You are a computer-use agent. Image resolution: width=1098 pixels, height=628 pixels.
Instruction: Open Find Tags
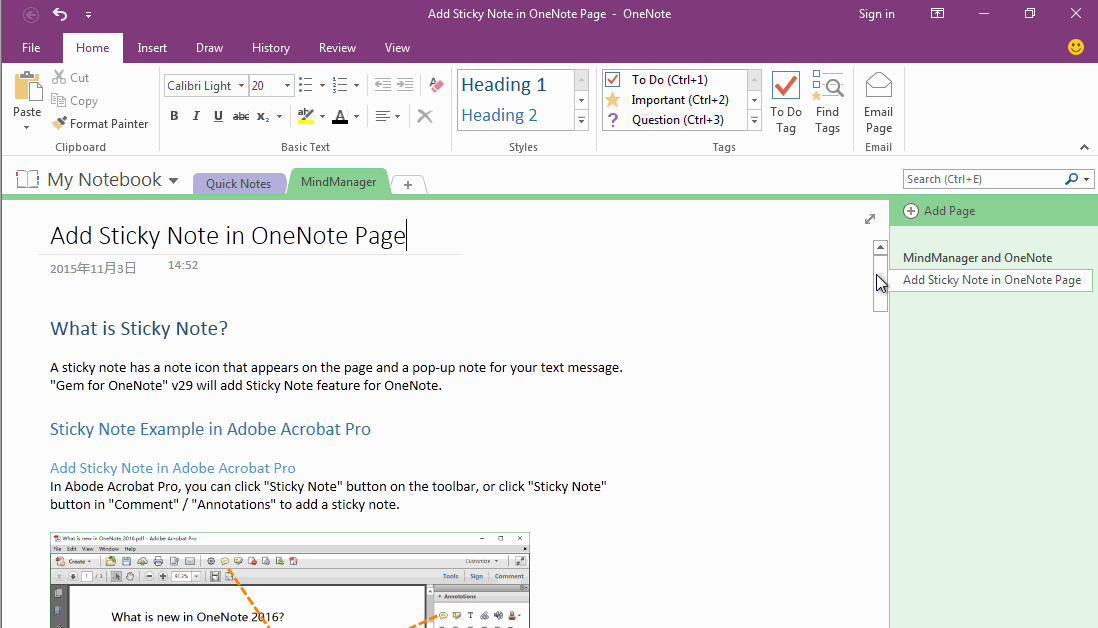click(x=828, y=100)
